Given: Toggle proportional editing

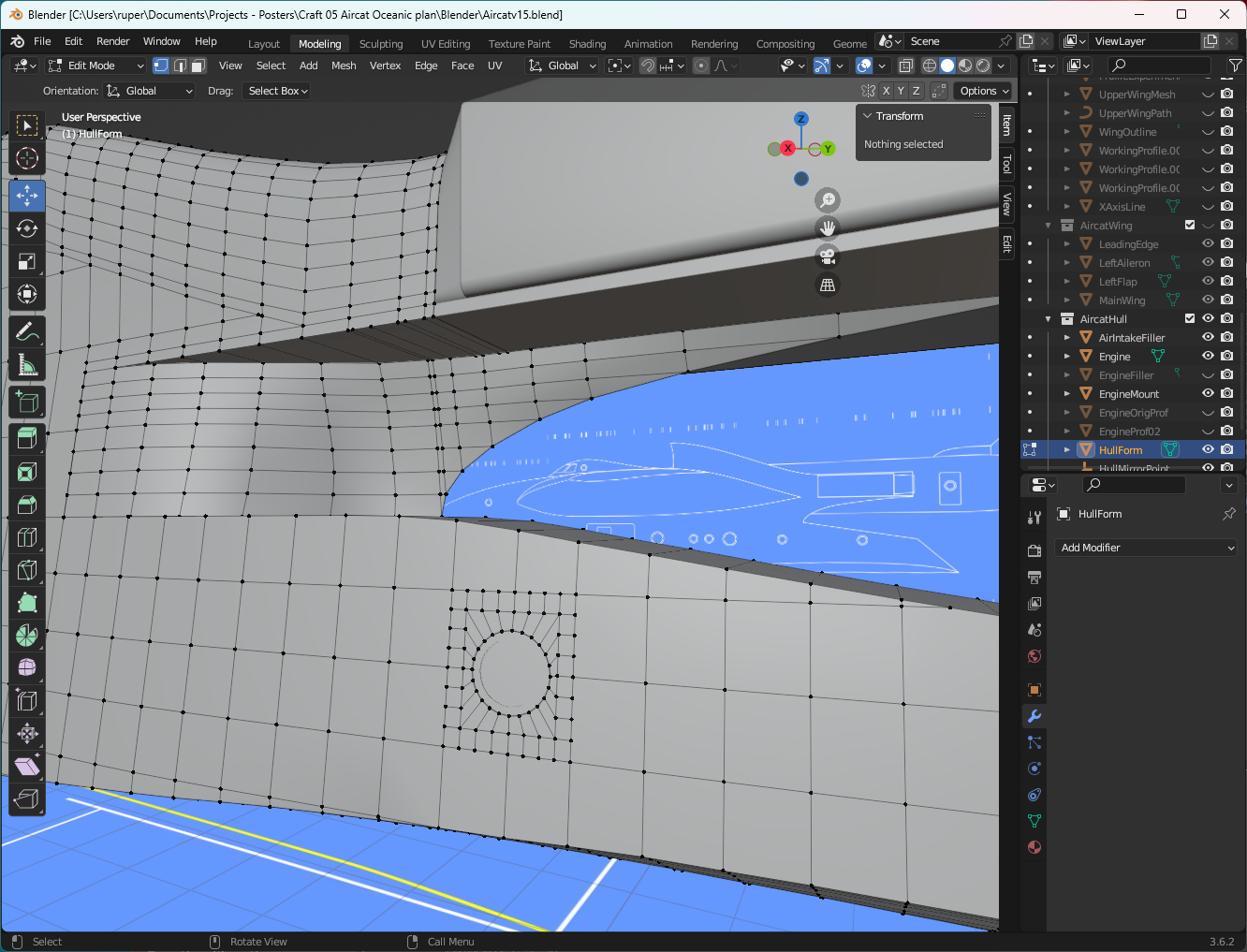Looking at the screenshot, I should coord(701,66).
